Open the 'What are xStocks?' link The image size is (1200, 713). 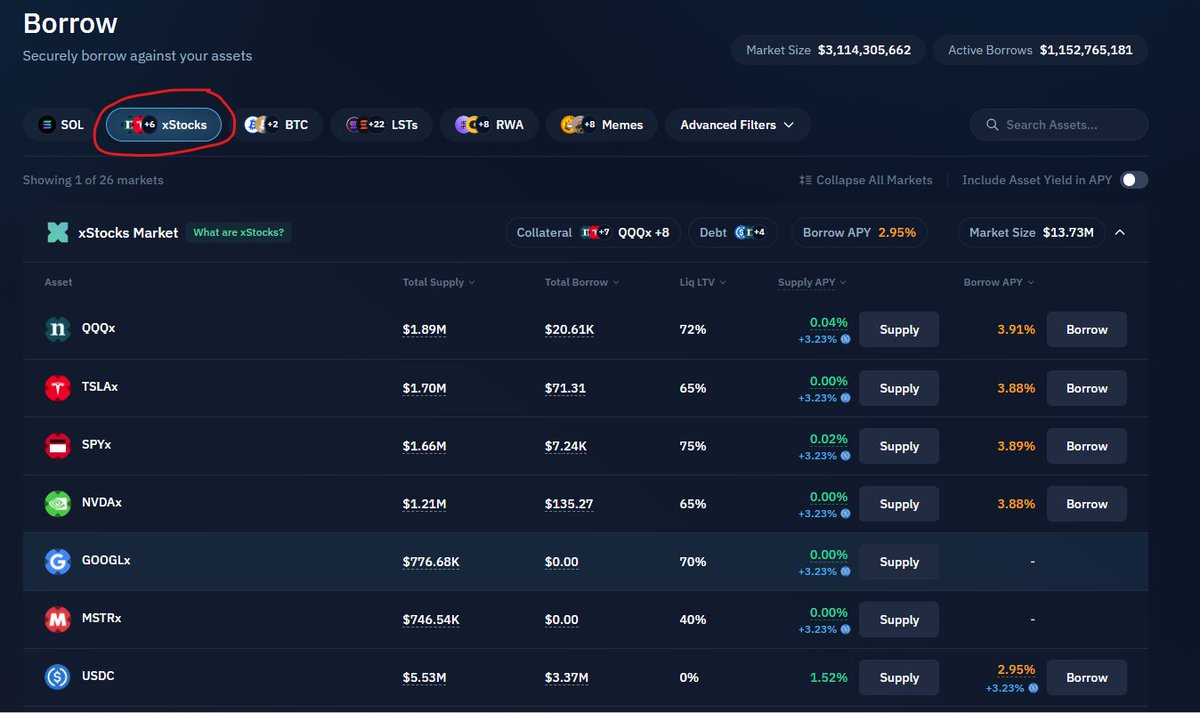click(238, 232)
